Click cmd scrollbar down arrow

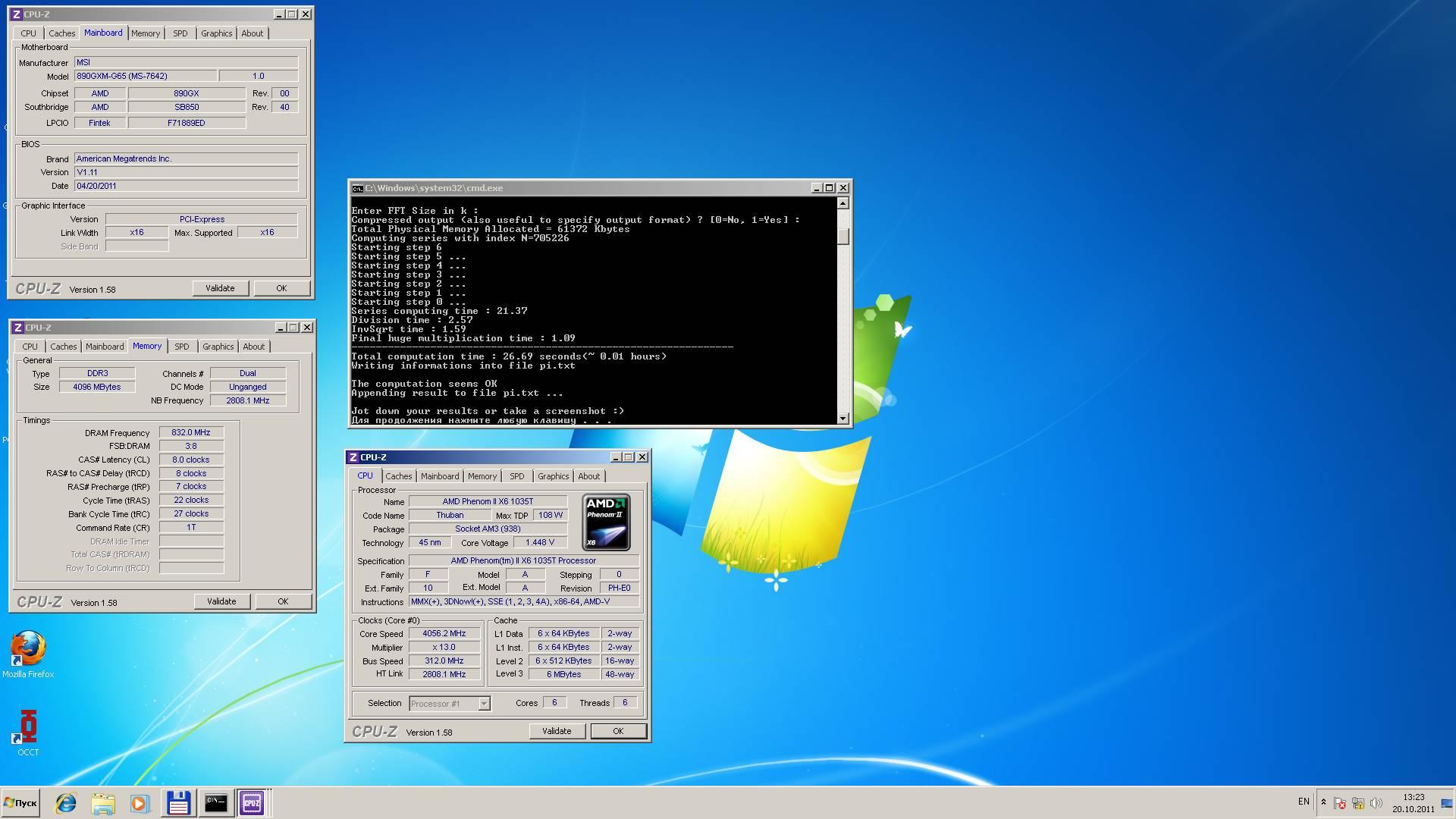click(x=843, y=419)
